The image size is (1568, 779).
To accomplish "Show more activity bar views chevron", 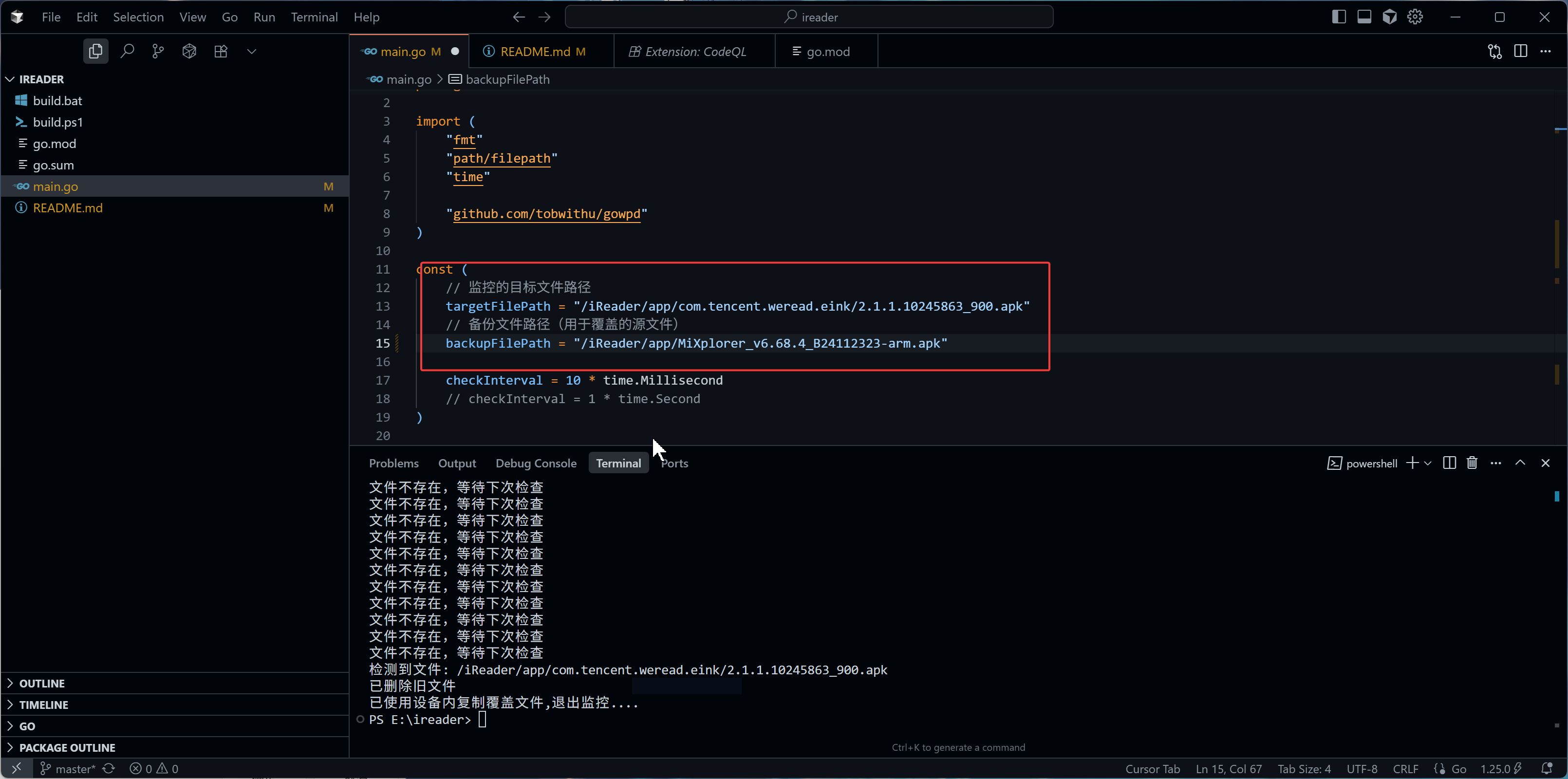I will 251,51.
